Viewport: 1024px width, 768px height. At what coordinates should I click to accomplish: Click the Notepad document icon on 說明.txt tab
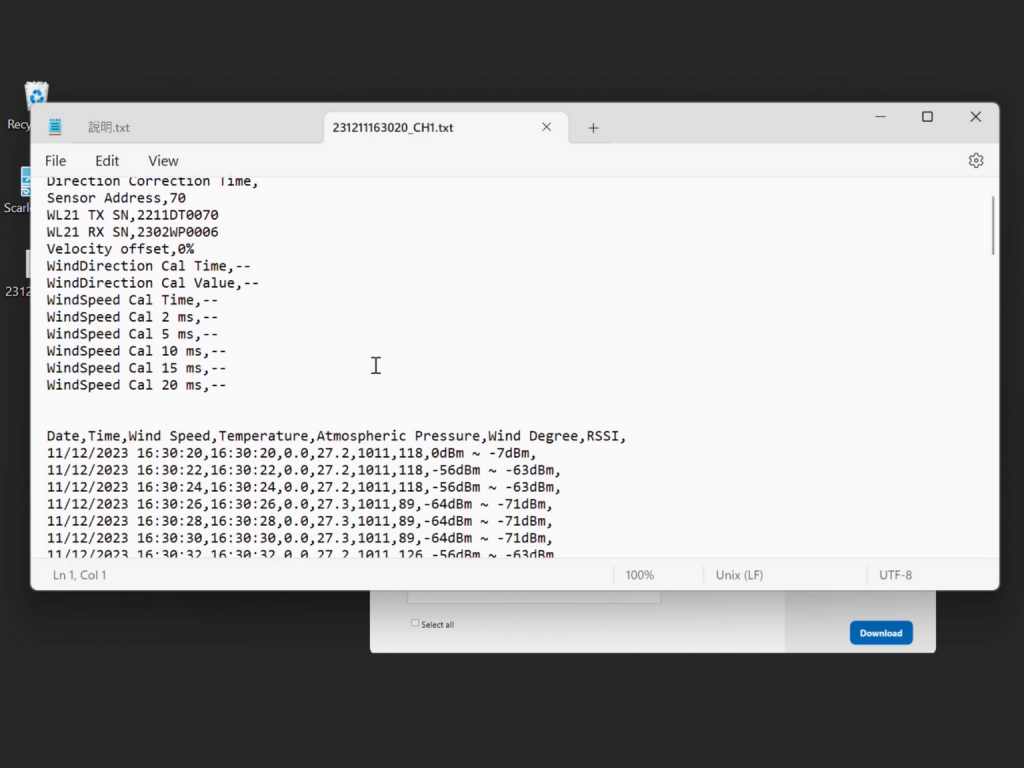(56, 127)
